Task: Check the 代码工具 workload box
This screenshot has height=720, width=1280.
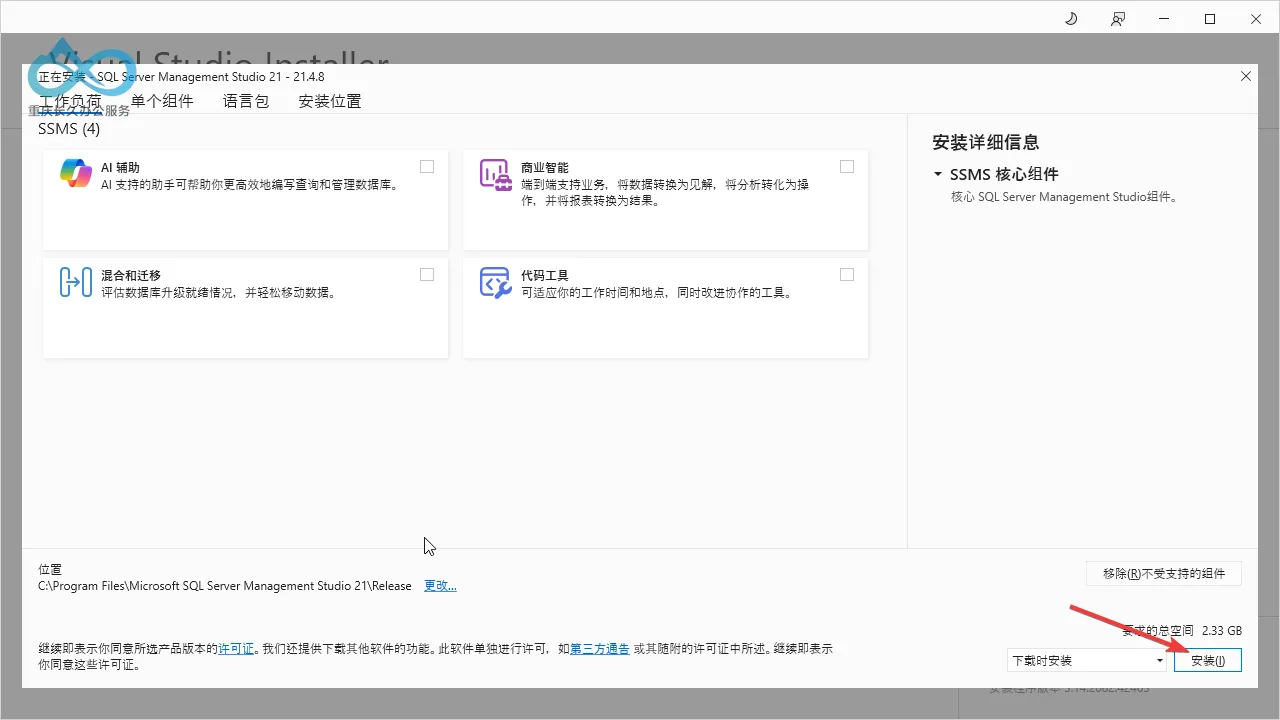Action: click(x=847, y=275)
